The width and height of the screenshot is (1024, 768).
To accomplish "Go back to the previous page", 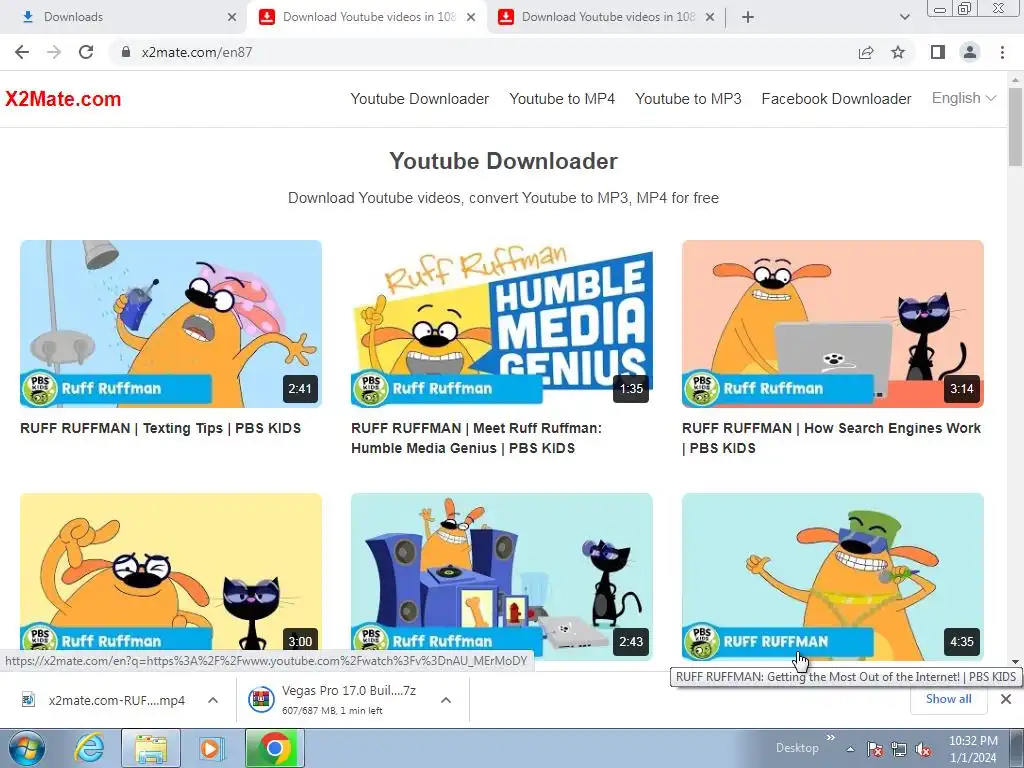I will pyautogui.click(x=22, y=52).
